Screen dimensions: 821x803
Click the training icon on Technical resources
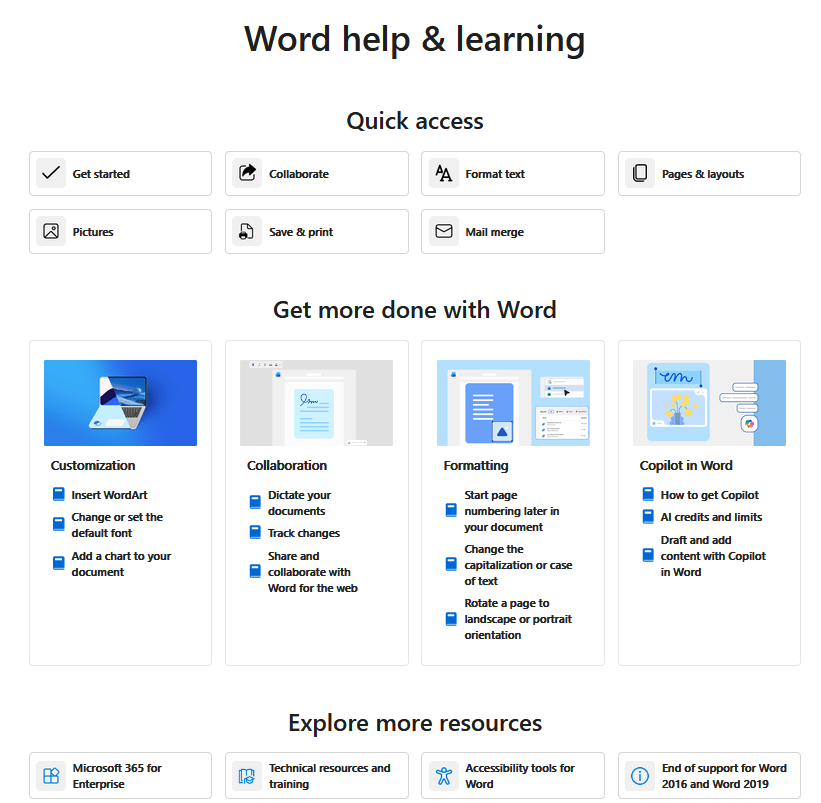tap(247, 775)
